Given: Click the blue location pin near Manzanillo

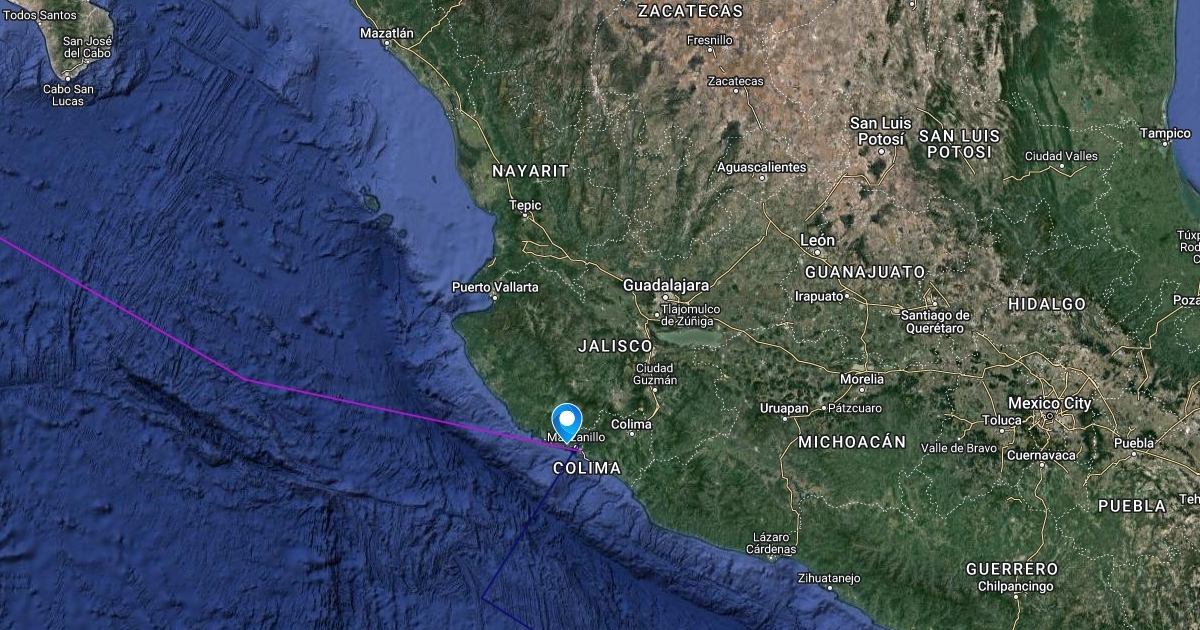Looking at the screenshot, I should (567, 422).
